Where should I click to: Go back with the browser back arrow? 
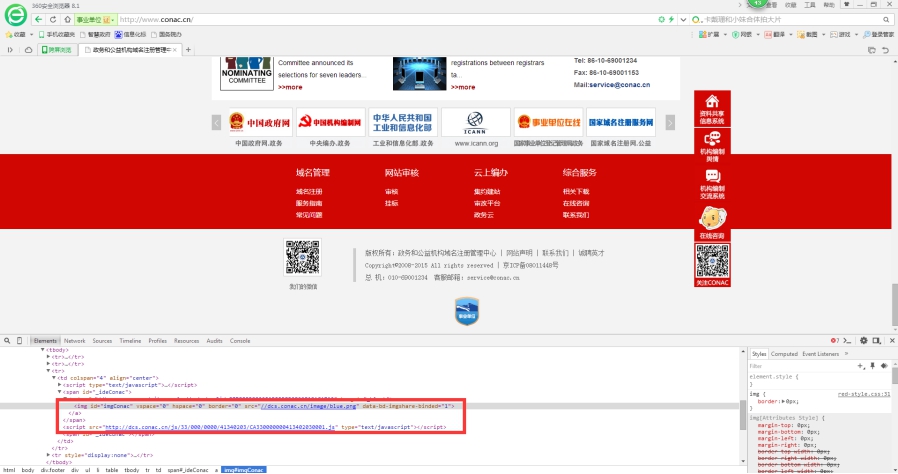click(x=38, y=19)
